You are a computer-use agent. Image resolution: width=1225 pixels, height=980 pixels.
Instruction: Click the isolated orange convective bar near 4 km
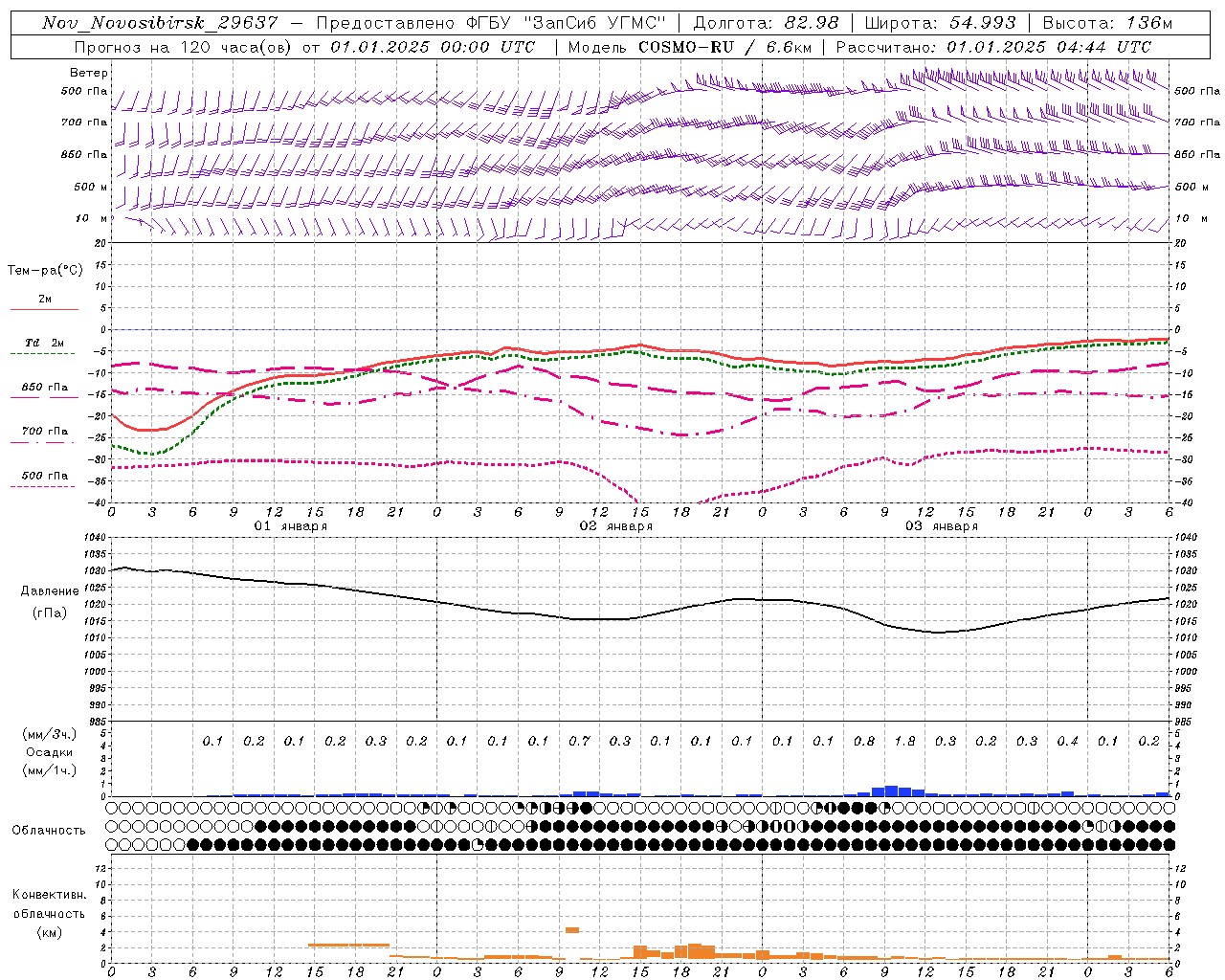point(572,929)
